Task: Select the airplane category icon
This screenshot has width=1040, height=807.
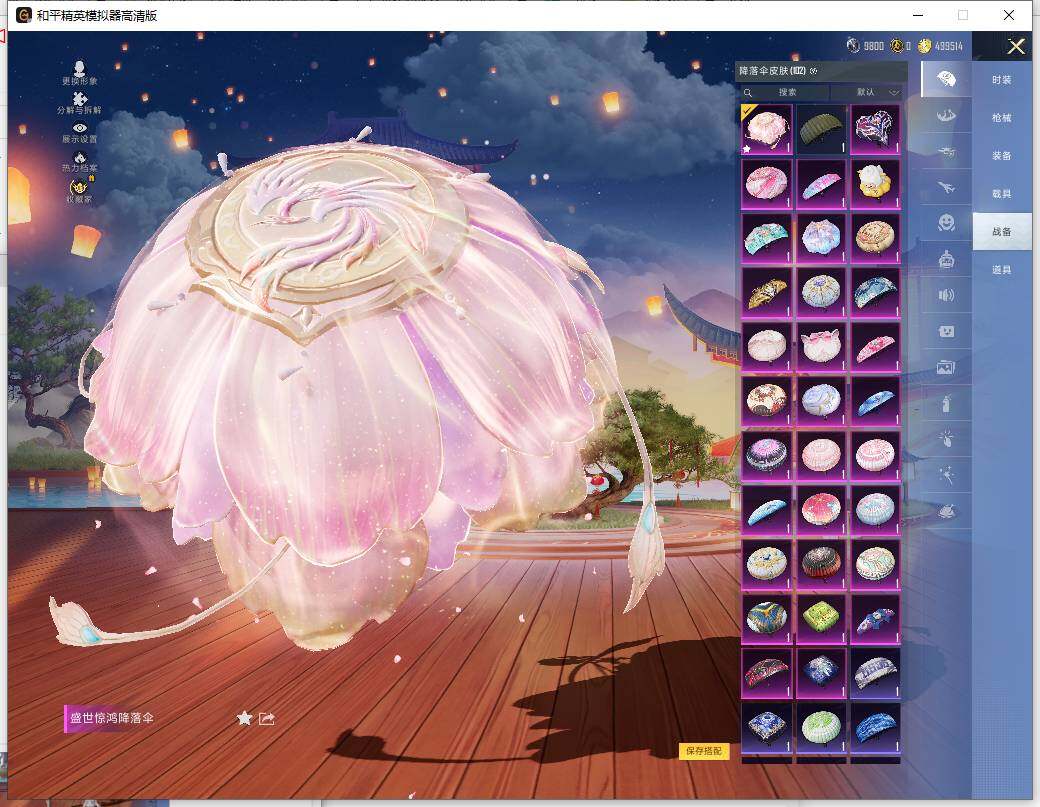Action: pos(946,188)
